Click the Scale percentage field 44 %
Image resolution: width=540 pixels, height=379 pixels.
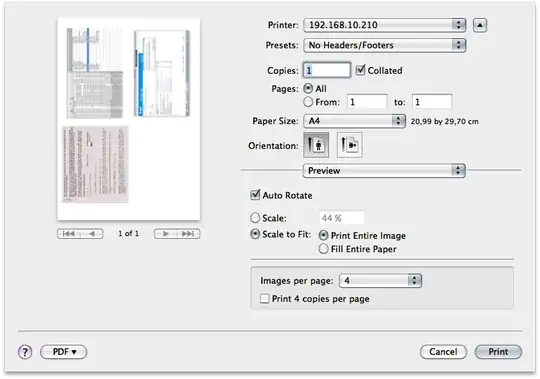point(342,218)
